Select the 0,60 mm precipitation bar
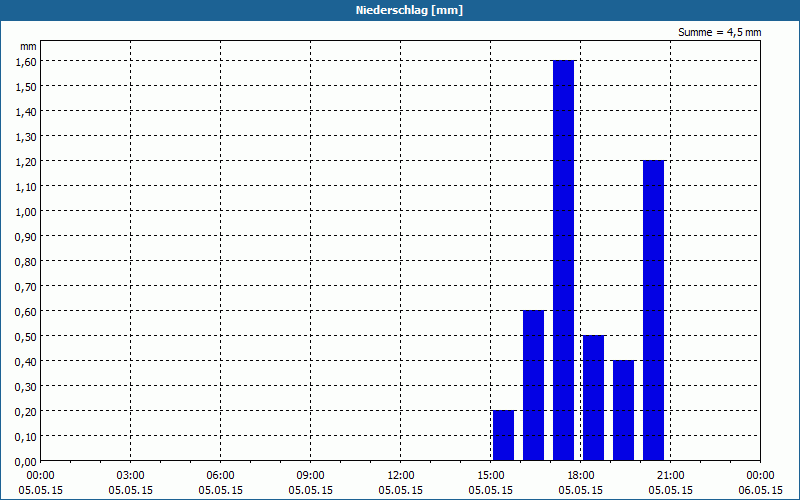This screenshot has height=500, width=800. click(x=534, y=385)
